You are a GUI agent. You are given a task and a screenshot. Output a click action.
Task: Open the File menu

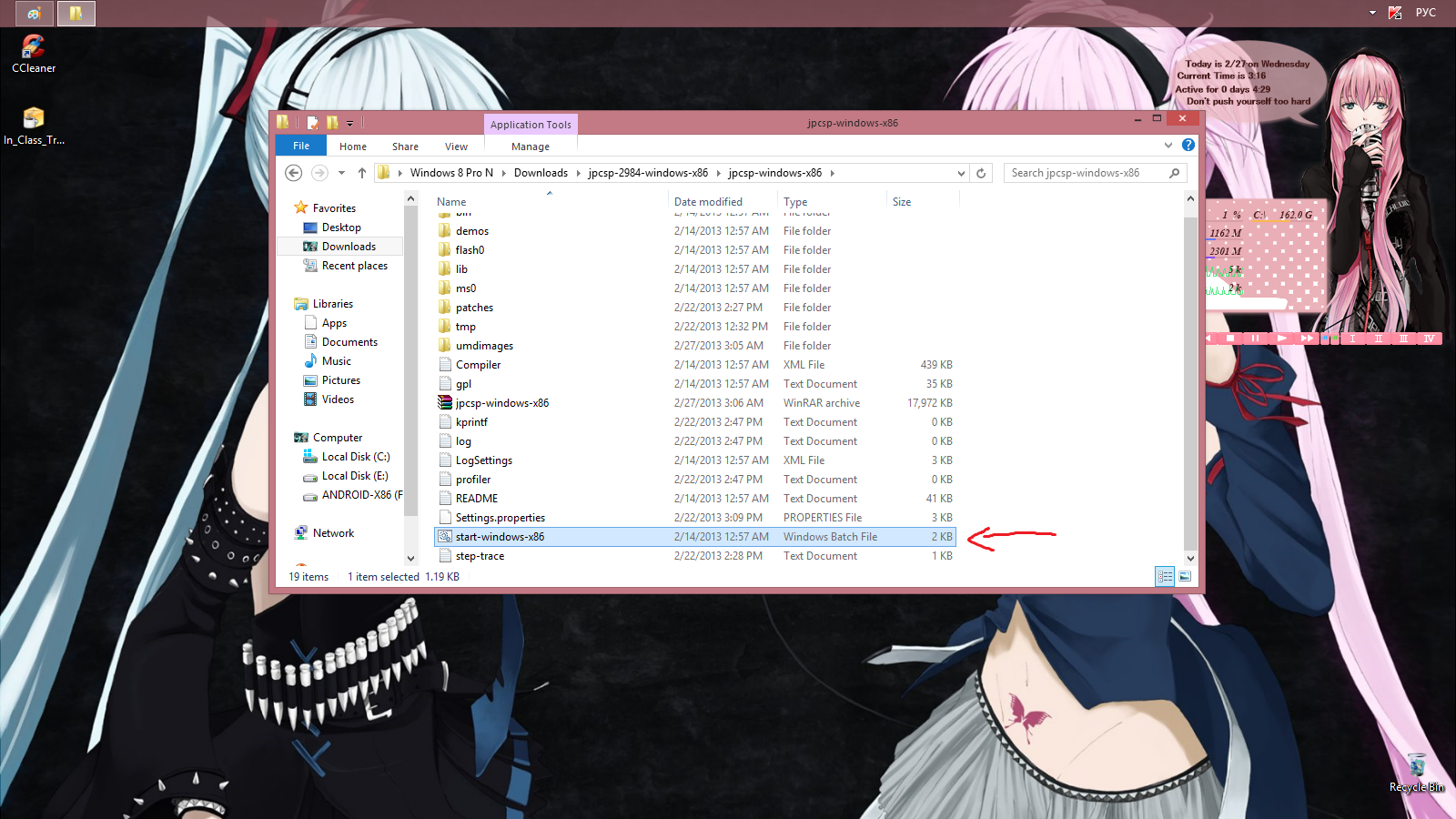click(301, 146)
